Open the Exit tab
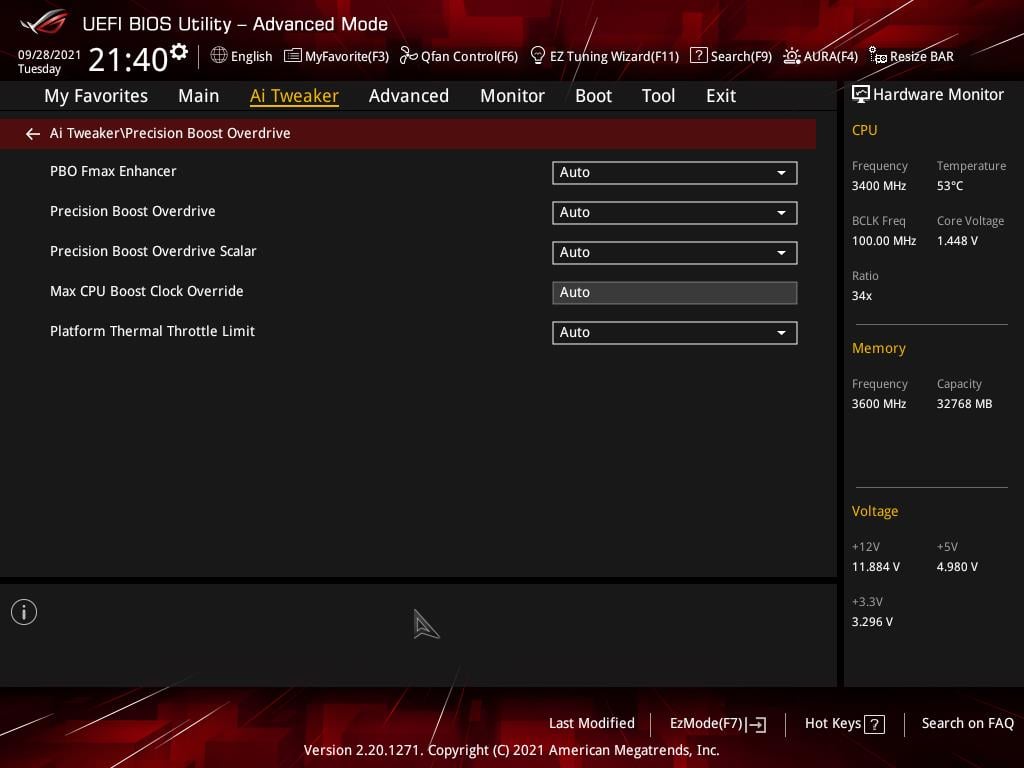The width and height of the screenshot is (1024, 768). (x=721, y=96)
